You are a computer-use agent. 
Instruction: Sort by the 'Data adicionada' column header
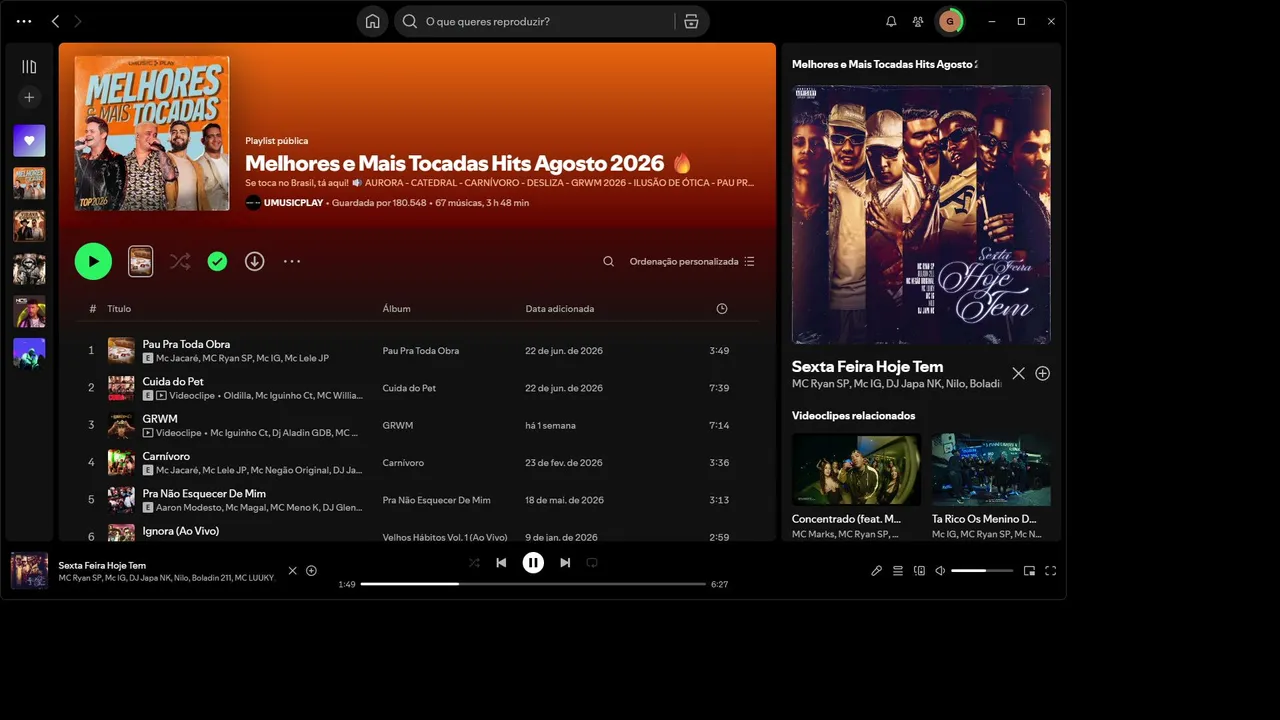[x=560, y=309]
